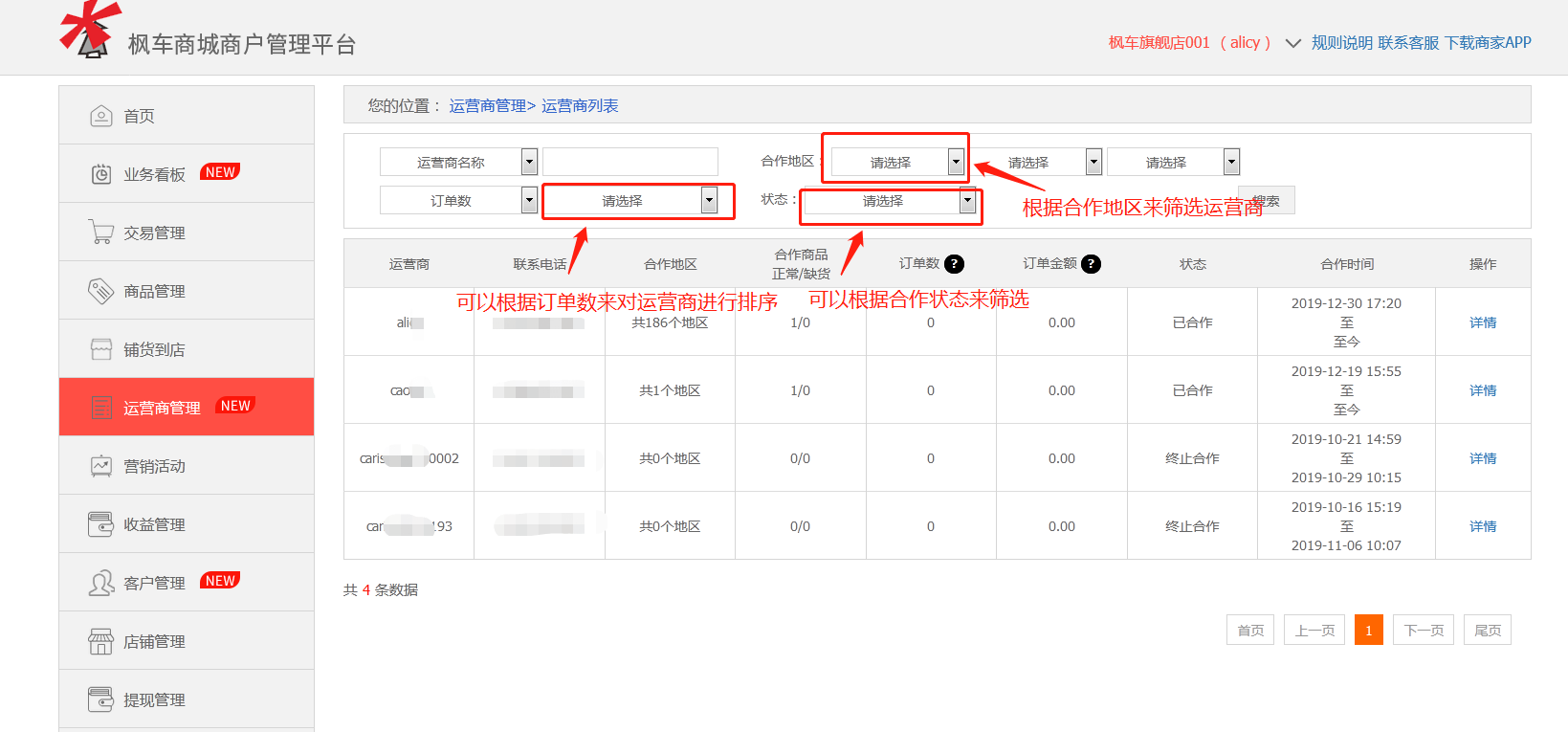Click the home icon beside 首页
The height and width of the screenshot is (732, 1568).
(x=100, y=116)
